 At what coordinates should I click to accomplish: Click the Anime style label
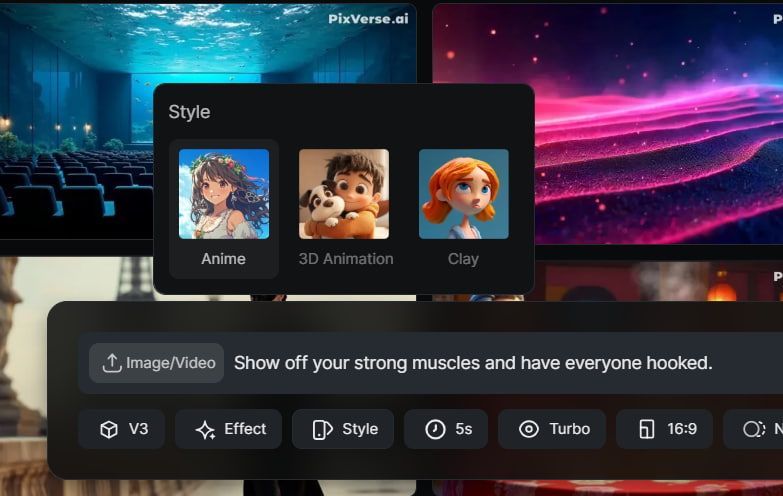(224, 259)
